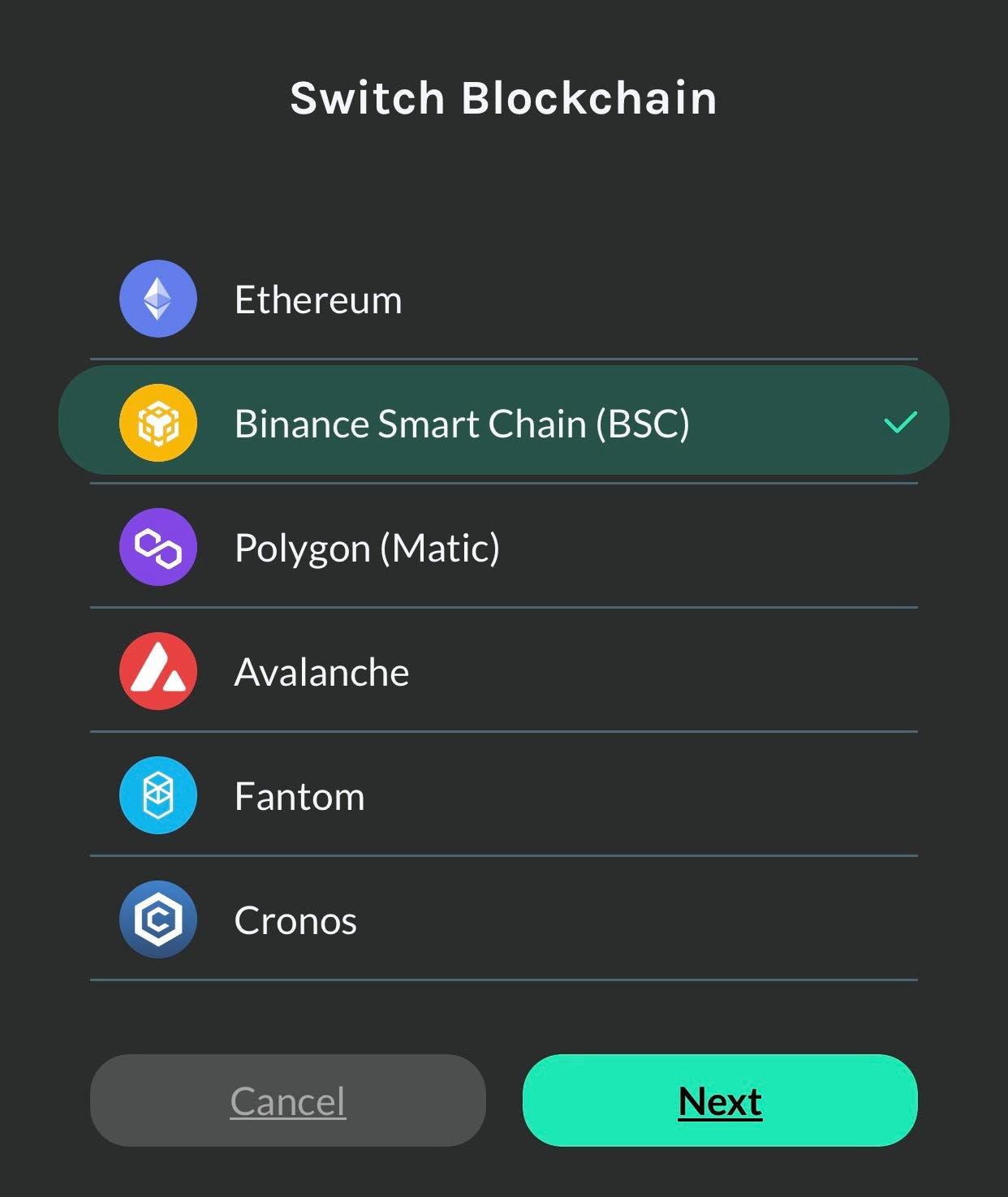Click the green Next button
This screenshot has height=1197, width=1008.
click(x=720, y=1100)
